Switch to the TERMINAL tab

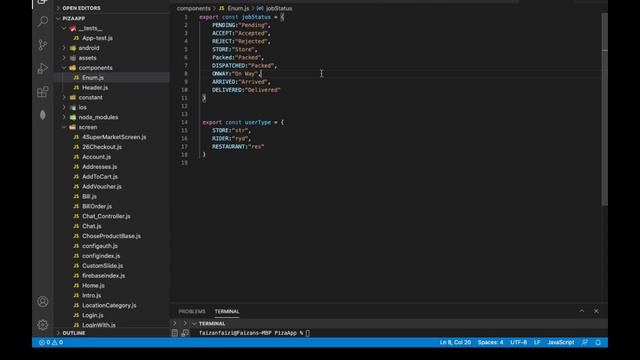pos(227,311)
